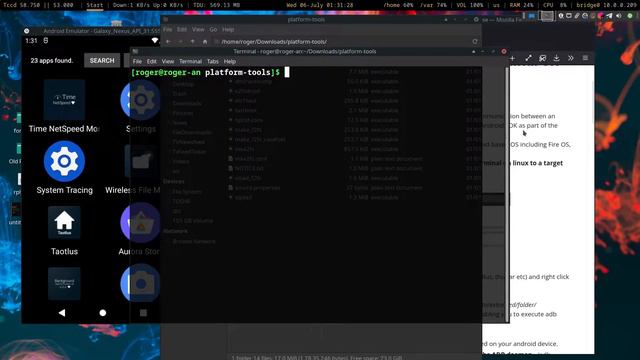Open the Firefox hamburger menu

[x=585, y=58]
